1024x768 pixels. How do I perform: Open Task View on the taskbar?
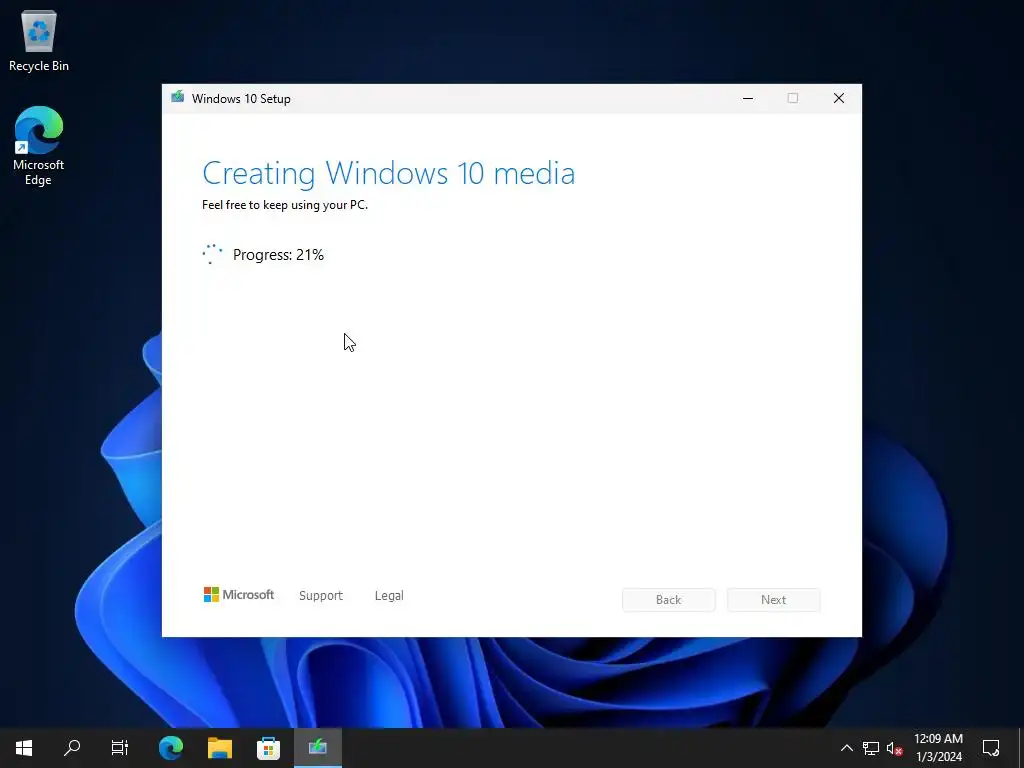tap(120, 747)
